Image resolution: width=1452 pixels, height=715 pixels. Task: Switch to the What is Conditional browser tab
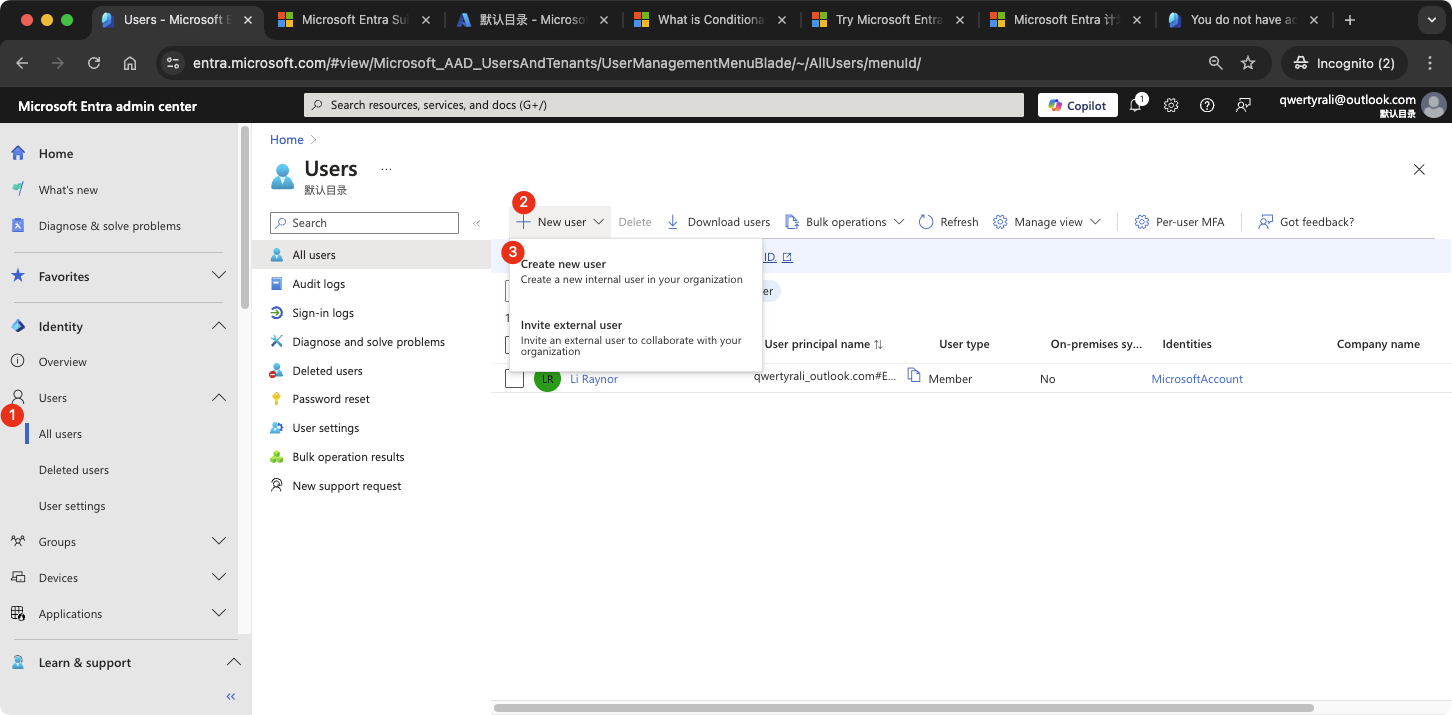point(711,20)
